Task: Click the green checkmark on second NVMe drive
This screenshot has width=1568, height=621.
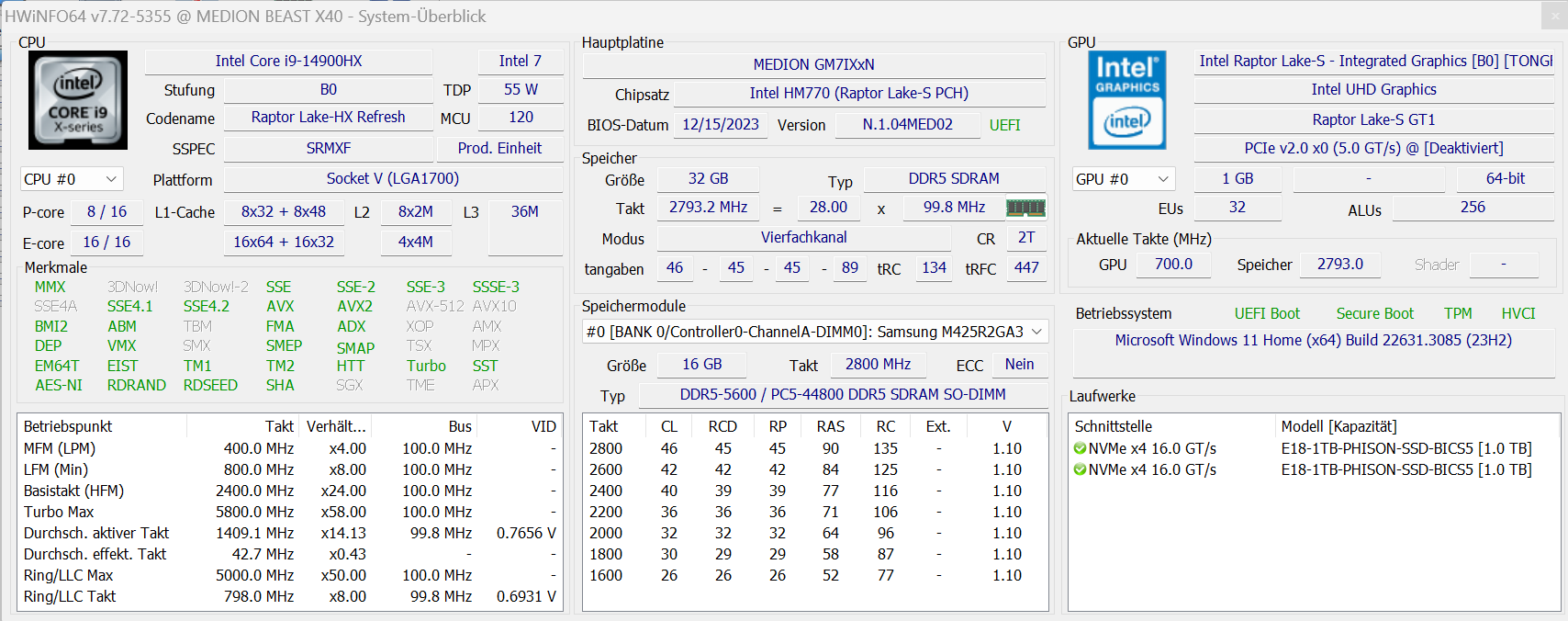Action: pos(1080,469)
